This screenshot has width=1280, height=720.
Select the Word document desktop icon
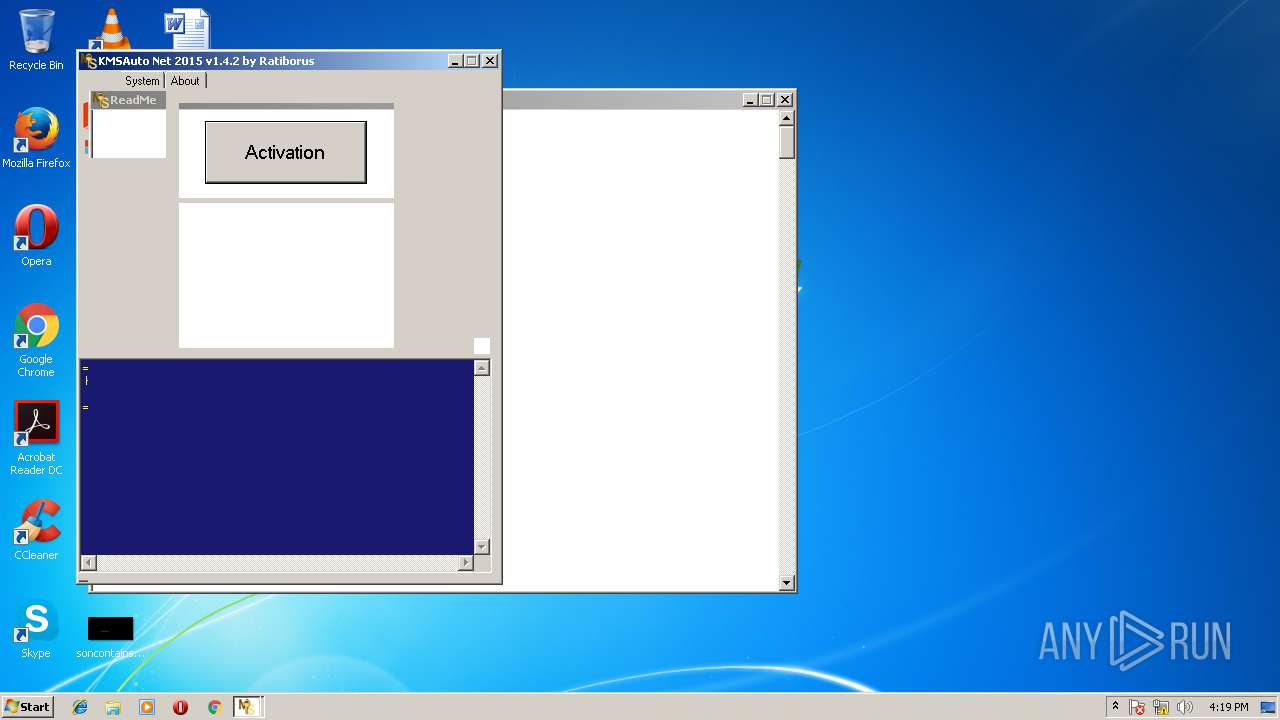pyautogui.click(x=187, y=30)
